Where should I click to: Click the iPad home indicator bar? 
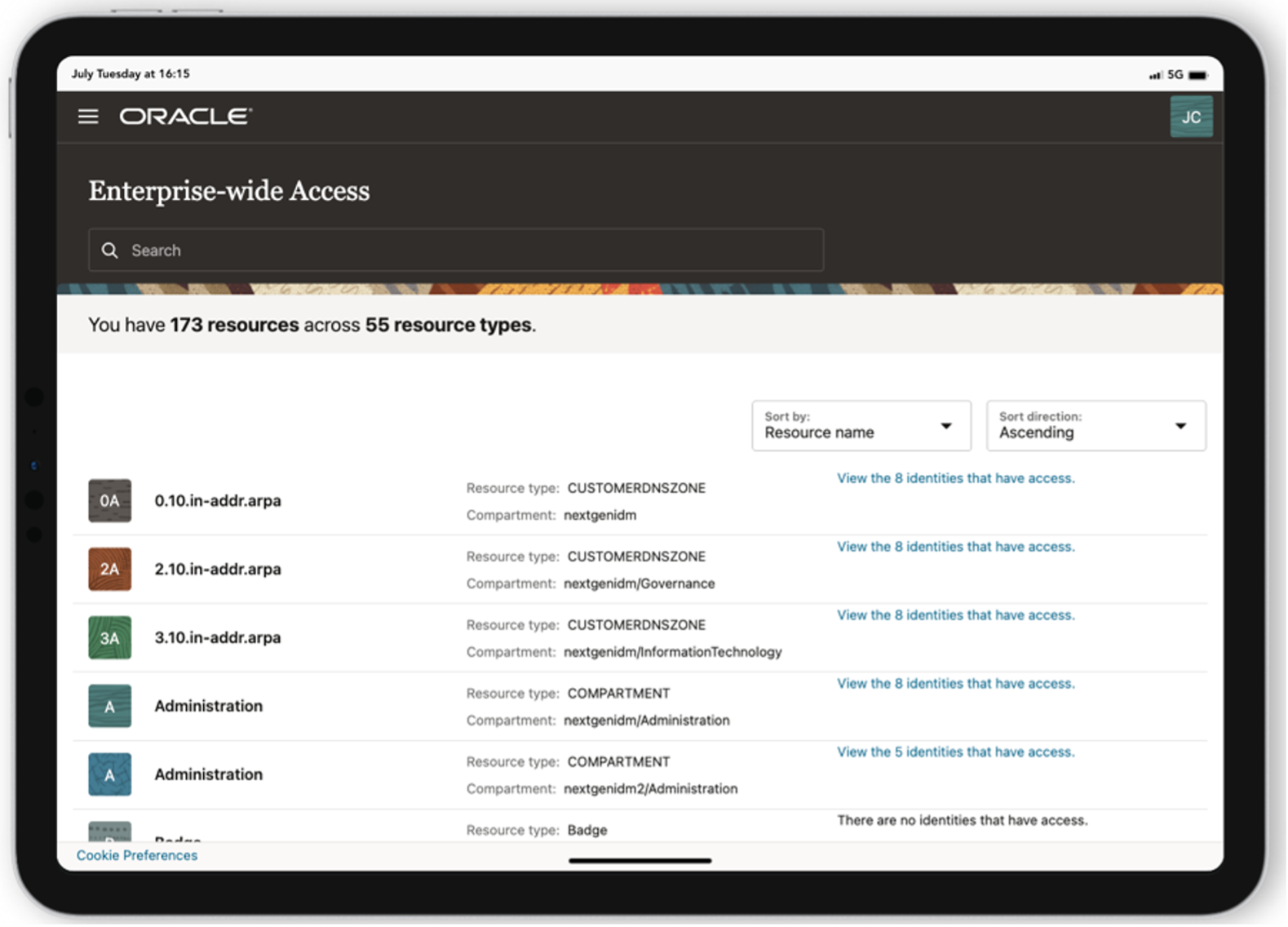[640, 861]
